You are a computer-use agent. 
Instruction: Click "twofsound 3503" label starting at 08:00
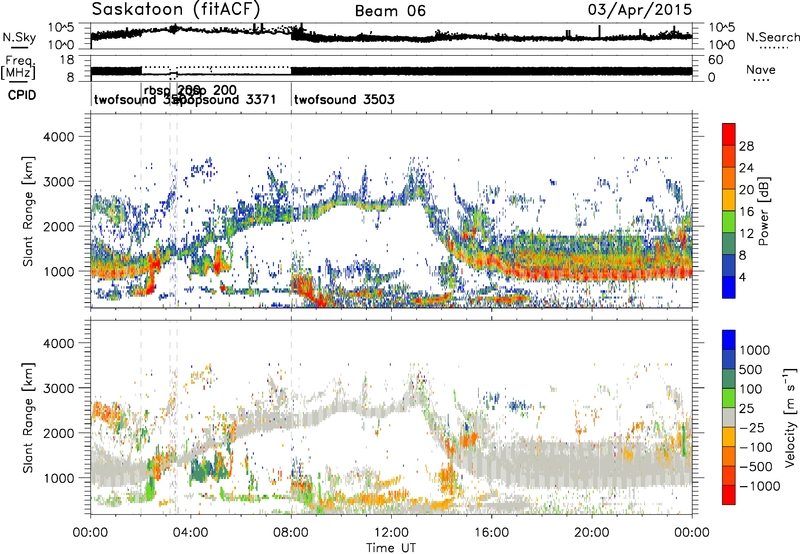(x=344, y=99)
